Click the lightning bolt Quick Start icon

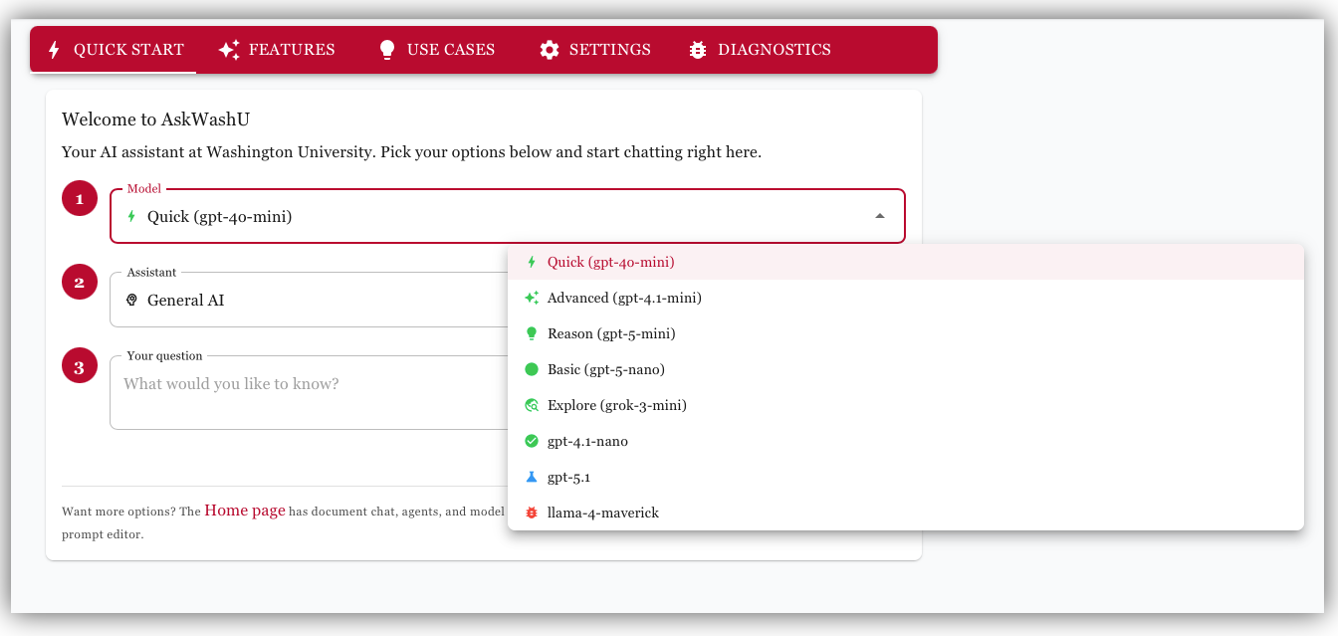pyautogui.click(x=54, y=50)
